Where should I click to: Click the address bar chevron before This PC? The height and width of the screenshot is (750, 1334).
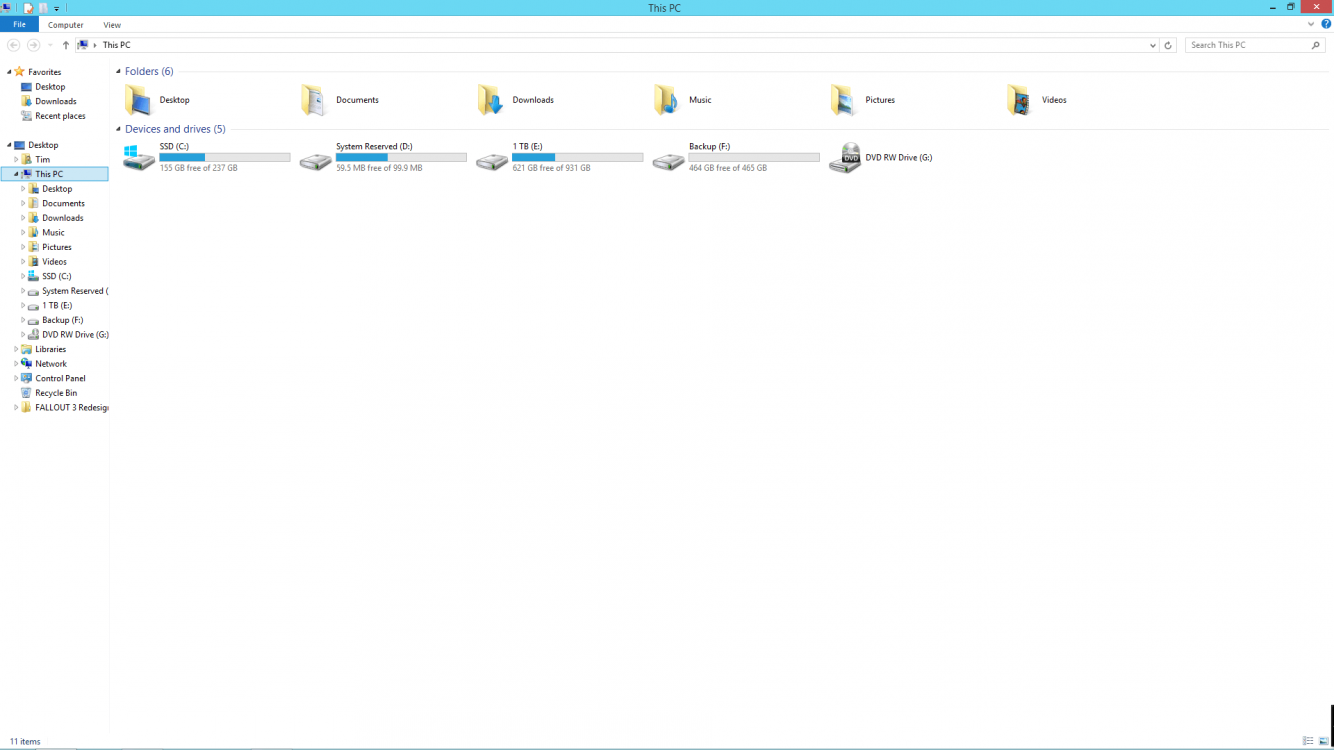[x=95, y=45]
